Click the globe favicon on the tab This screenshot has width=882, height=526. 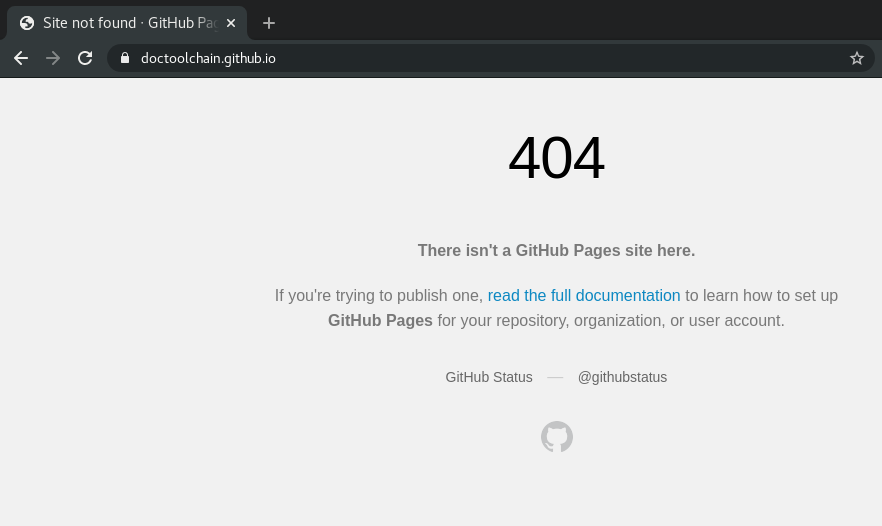[x=27, y=23]
